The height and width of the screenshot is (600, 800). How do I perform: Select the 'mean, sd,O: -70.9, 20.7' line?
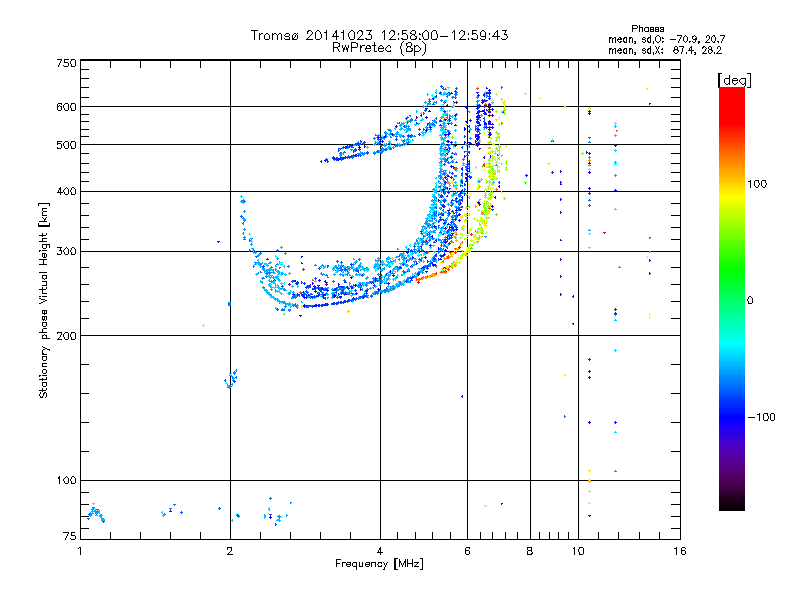[666, 40]
